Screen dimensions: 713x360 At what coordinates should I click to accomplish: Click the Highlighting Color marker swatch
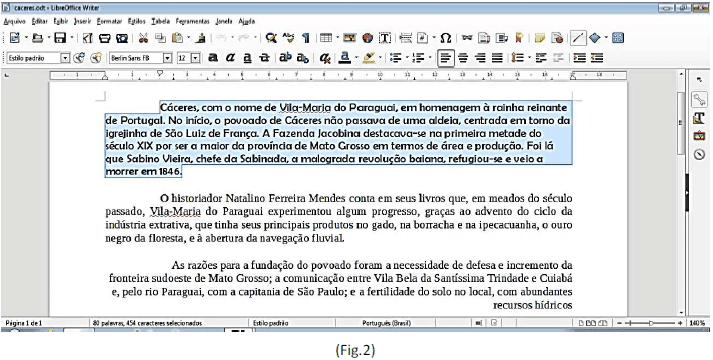369,58
